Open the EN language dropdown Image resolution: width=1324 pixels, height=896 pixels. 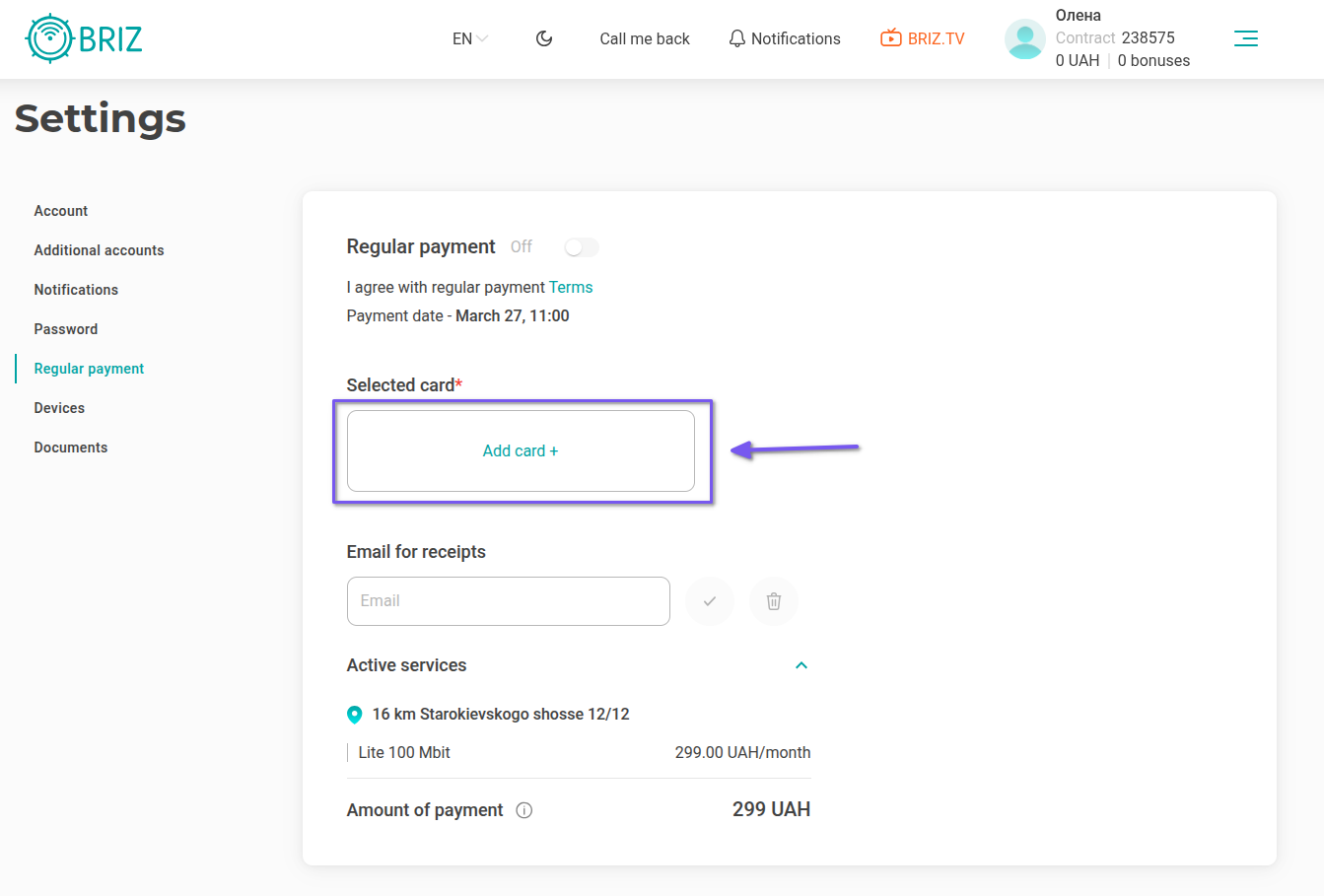coord(470,38)
